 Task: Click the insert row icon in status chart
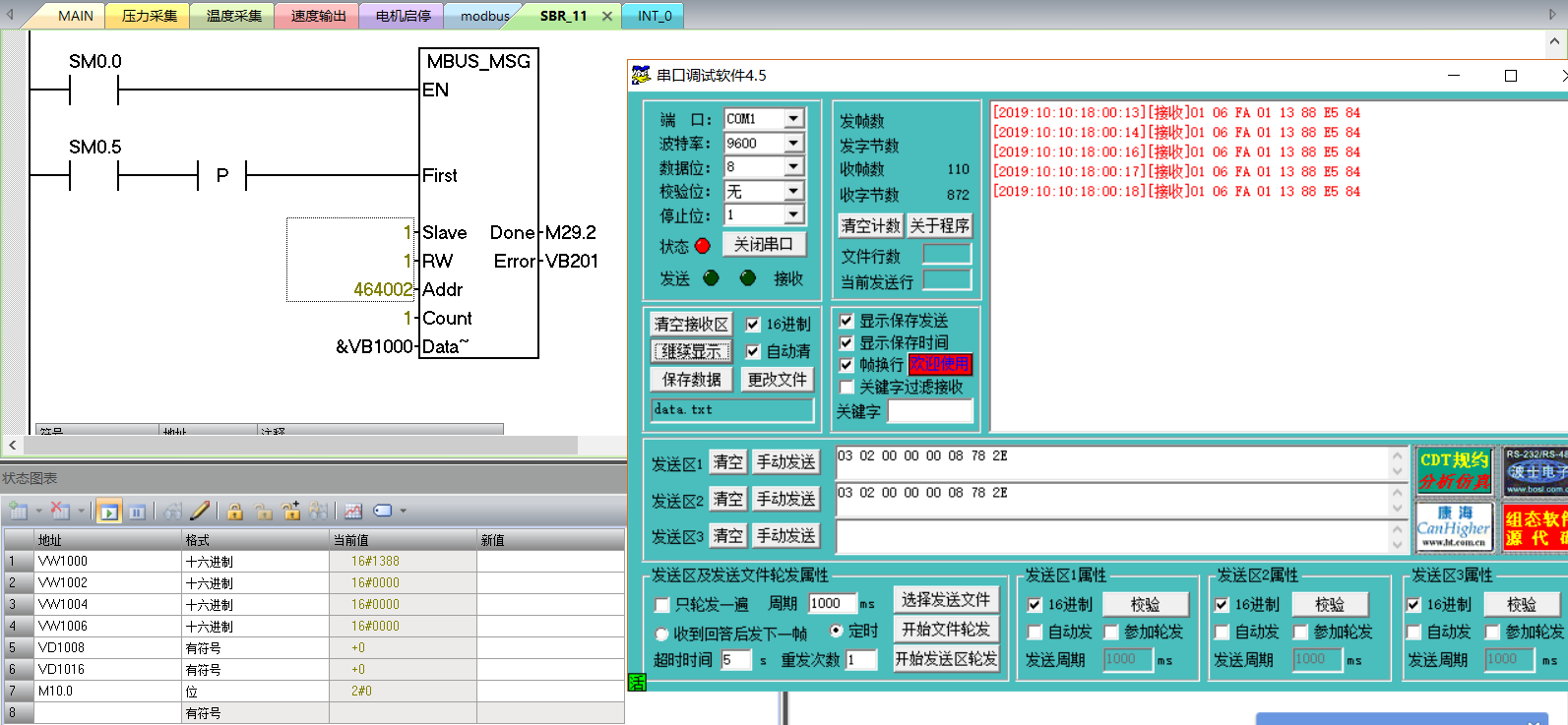[18, 511]
